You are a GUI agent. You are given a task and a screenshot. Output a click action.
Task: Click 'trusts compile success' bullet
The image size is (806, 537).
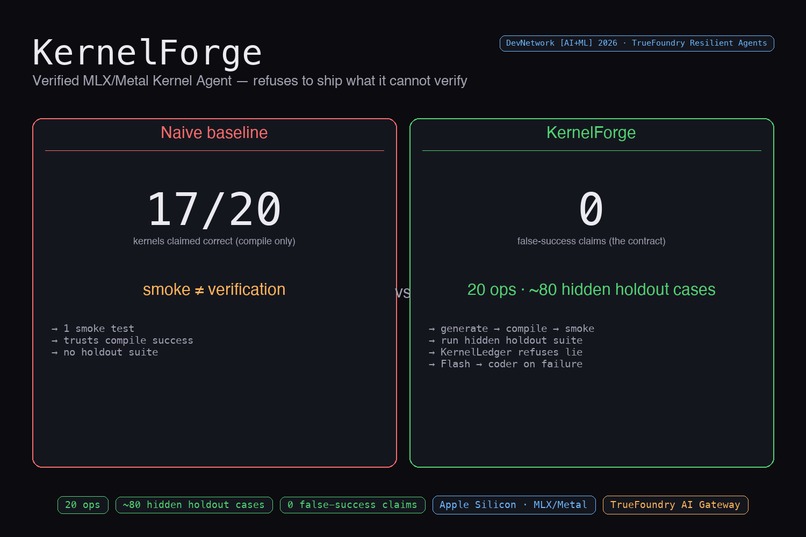point(122,340)
